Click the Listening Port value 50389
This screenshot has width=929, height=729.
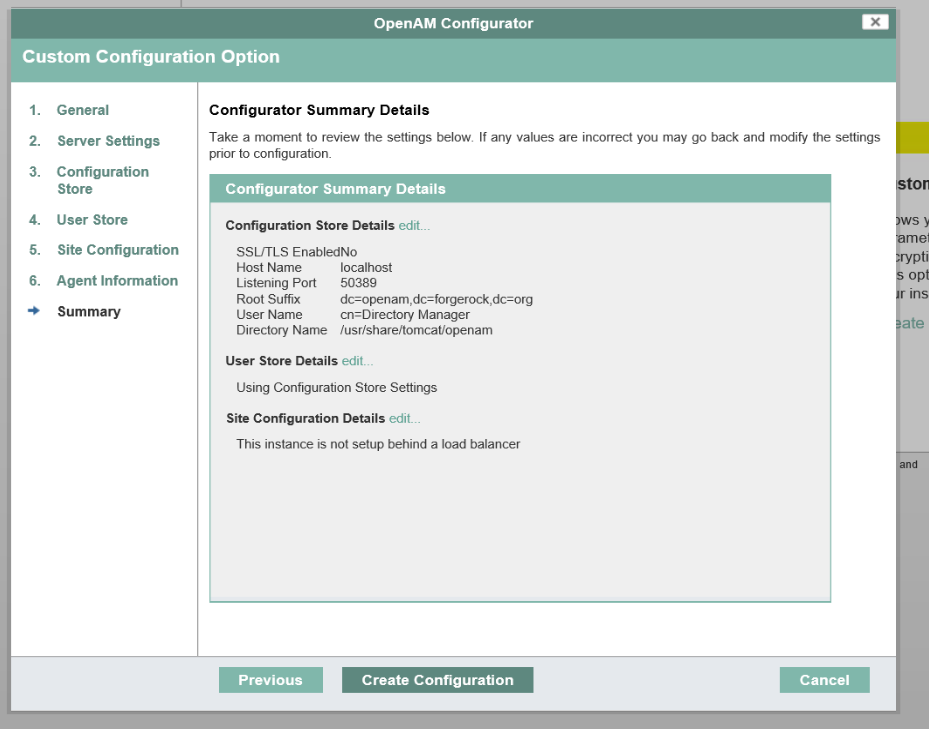[358, 283]
